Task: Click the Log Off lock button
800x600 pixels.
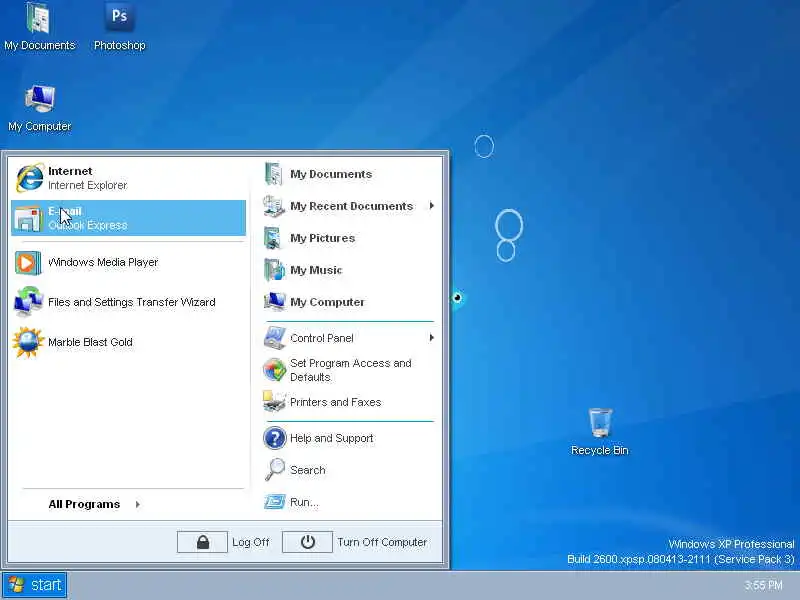Action: point(203,542)
